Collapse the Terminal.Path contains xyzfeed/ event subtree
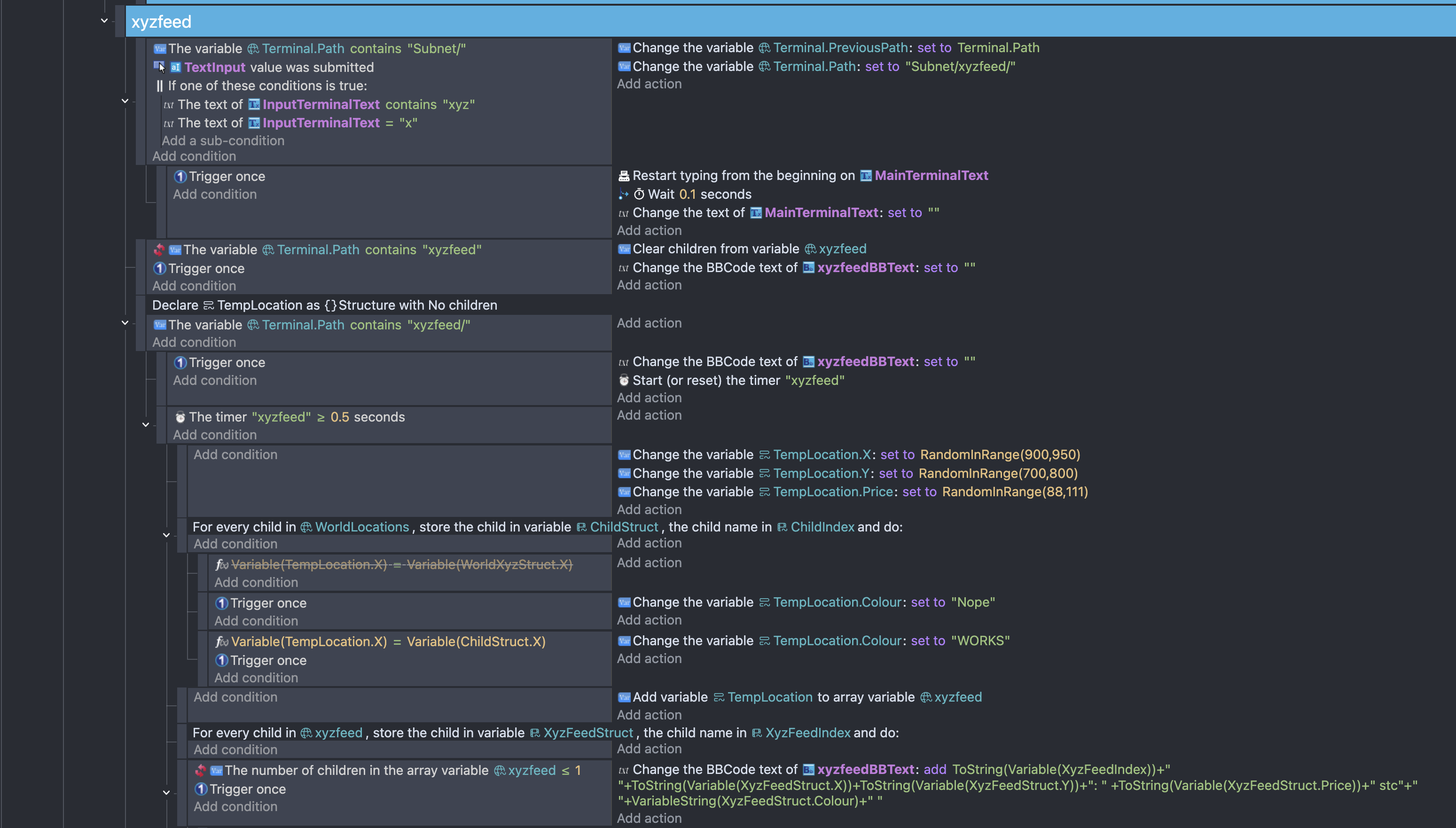The height and width of the screenshot is (828, 1456). [x=125, y=322]
